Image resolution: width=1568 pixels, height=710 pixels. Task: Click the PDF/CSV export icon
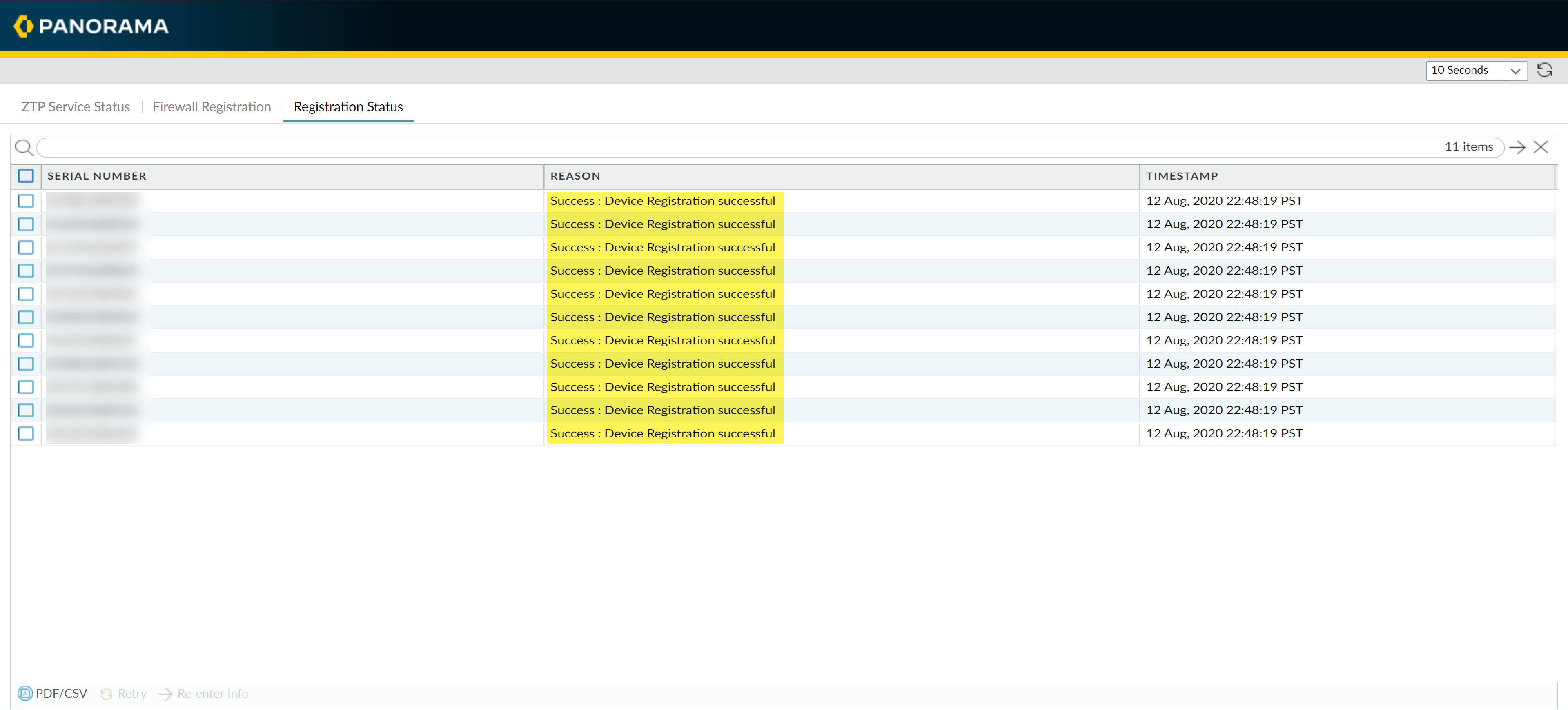[25, 693]
